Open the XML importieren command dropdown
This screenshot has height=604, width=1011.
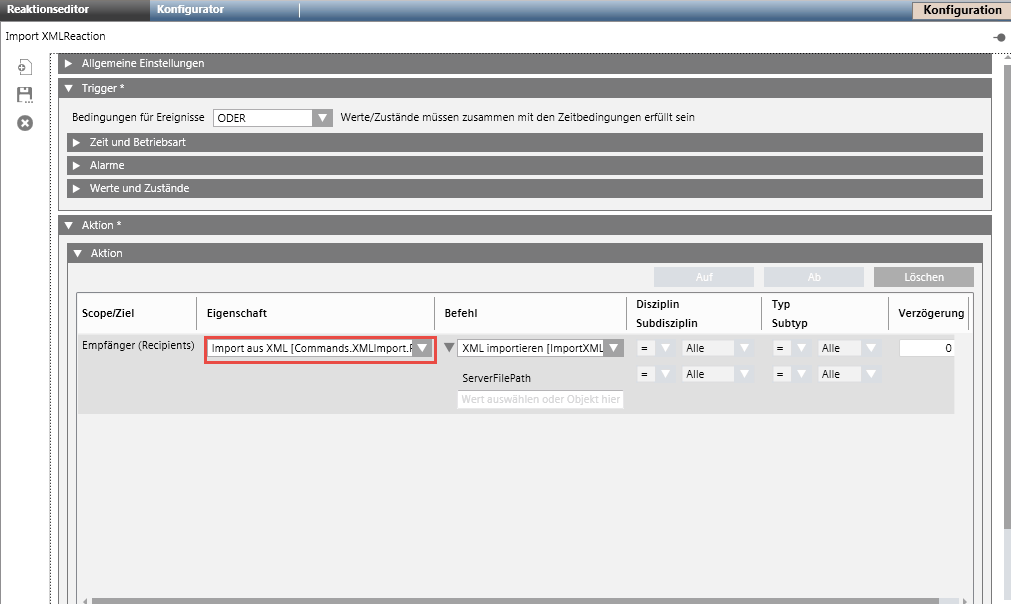[613, 348]
